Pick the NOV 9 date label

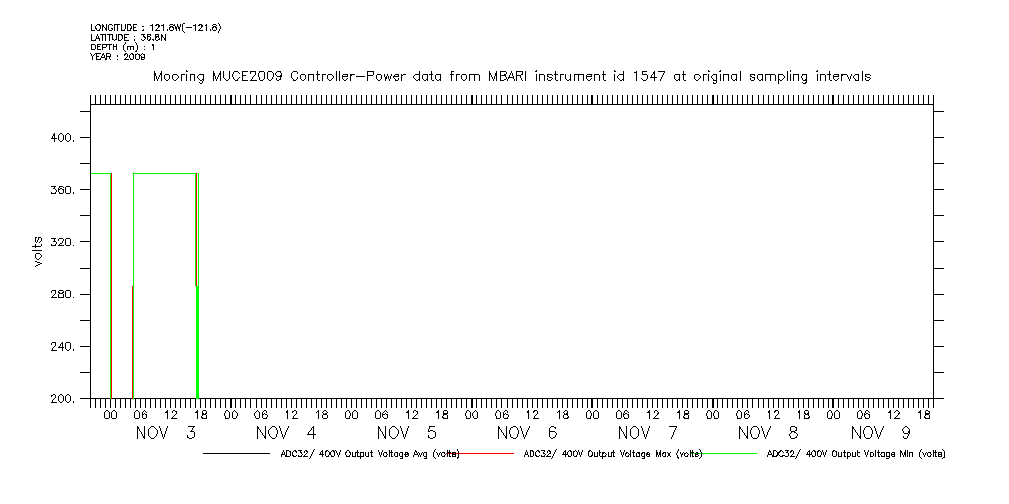point(881,433)
